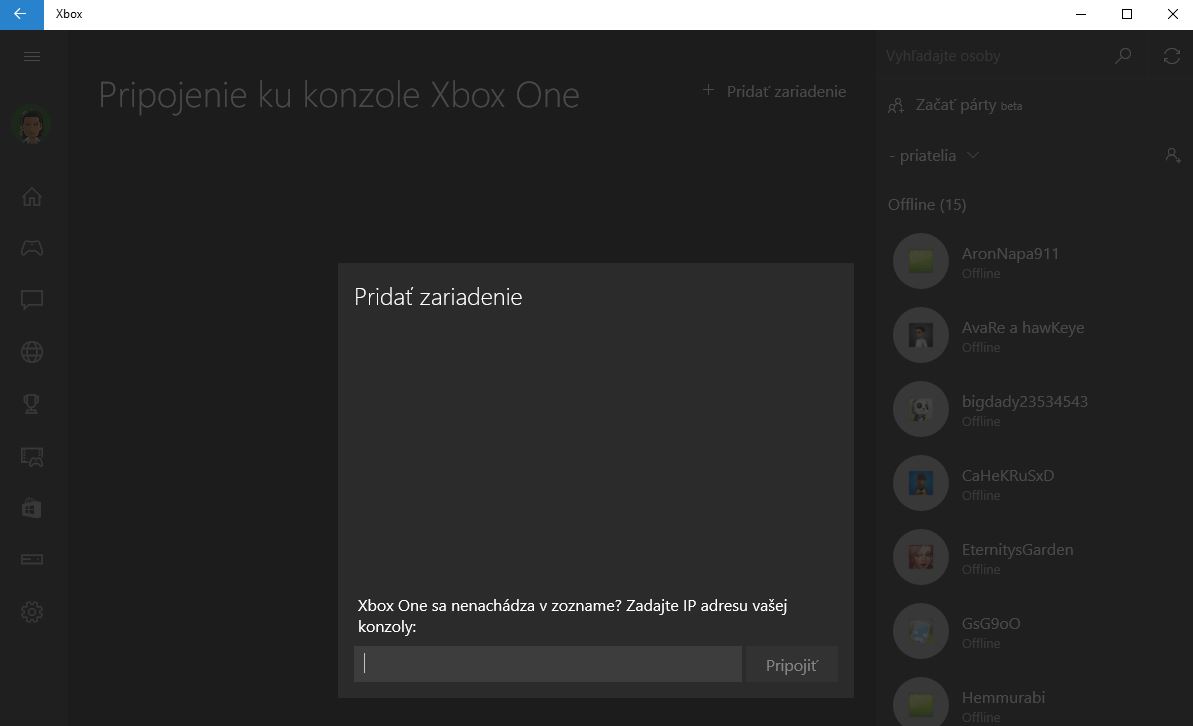Open the console Connection icon

point(32,559)
